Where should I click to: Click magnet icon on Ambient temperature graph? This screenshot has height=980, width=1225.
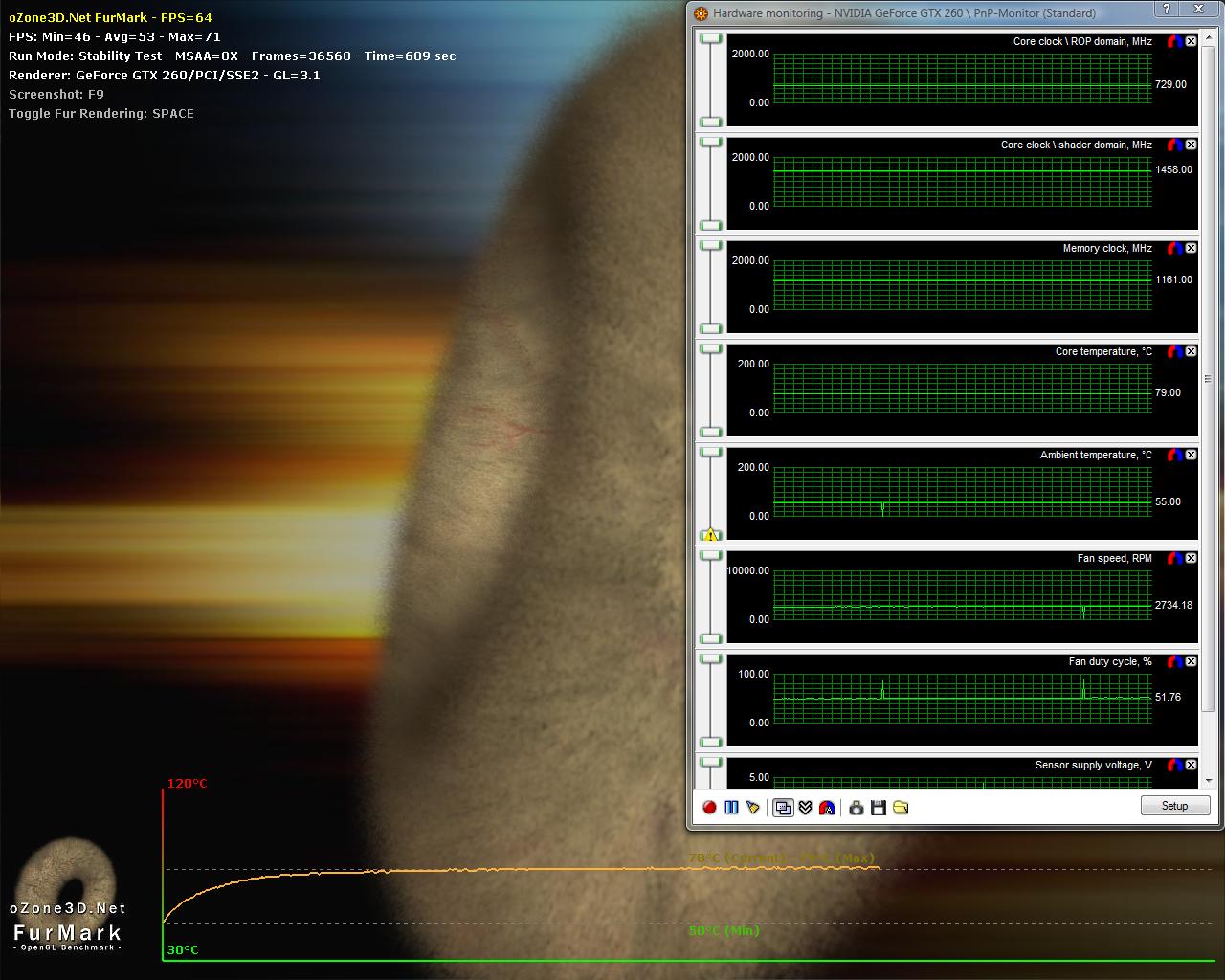(x=1174, y=455)
